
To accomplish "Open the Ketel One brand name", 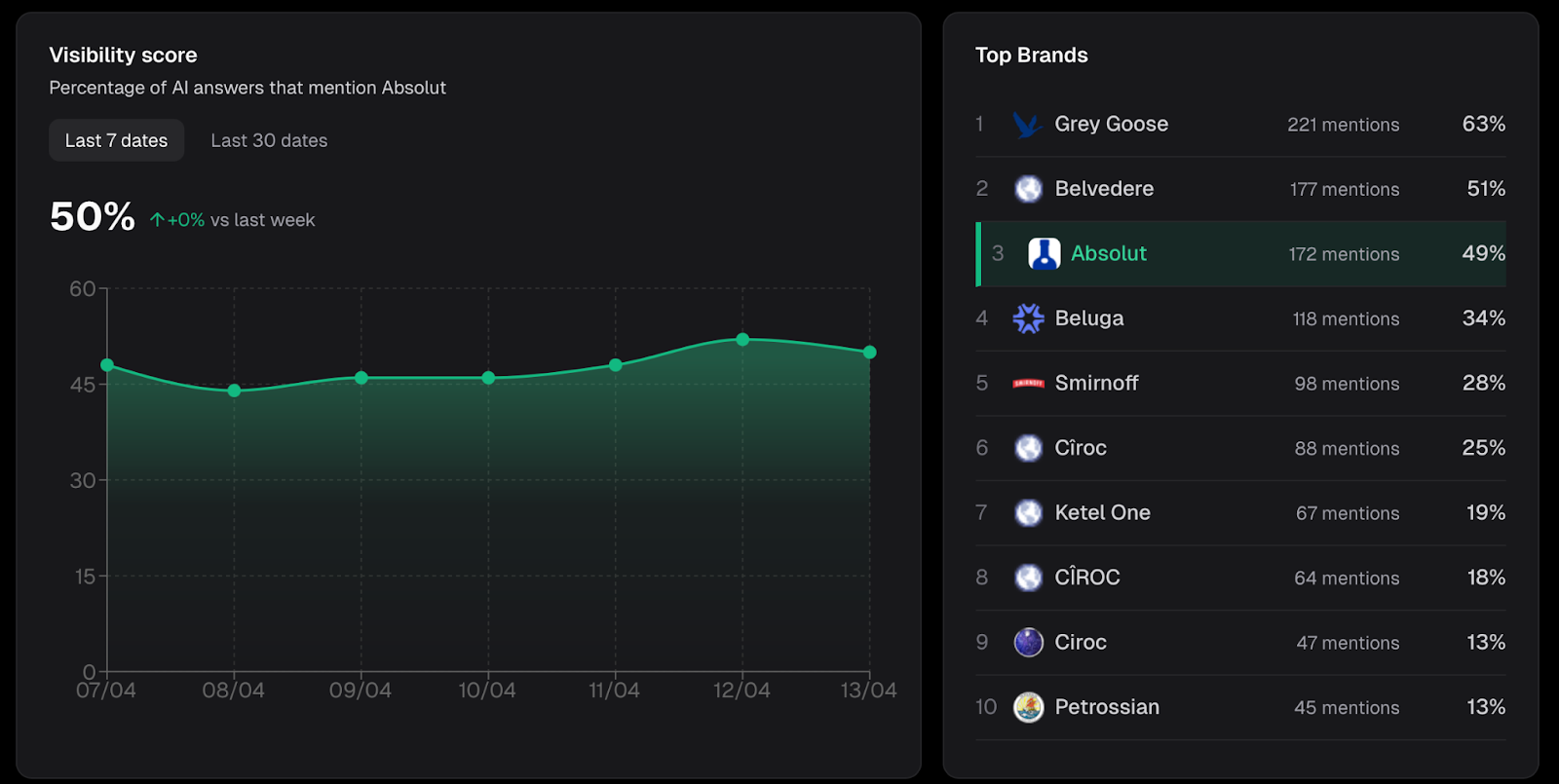I will pos(1102,512).
